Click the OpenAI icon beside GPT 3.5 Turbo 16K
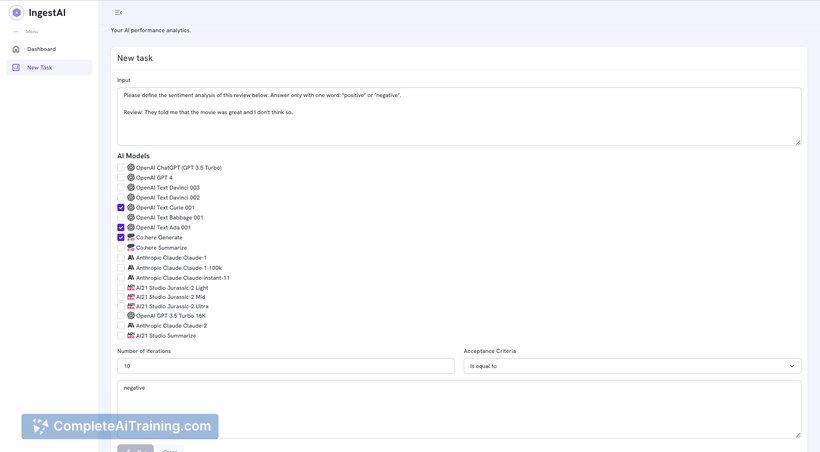The height and width of the screenshot is (452, 820). pyautogui.click(x=131, y=315)
